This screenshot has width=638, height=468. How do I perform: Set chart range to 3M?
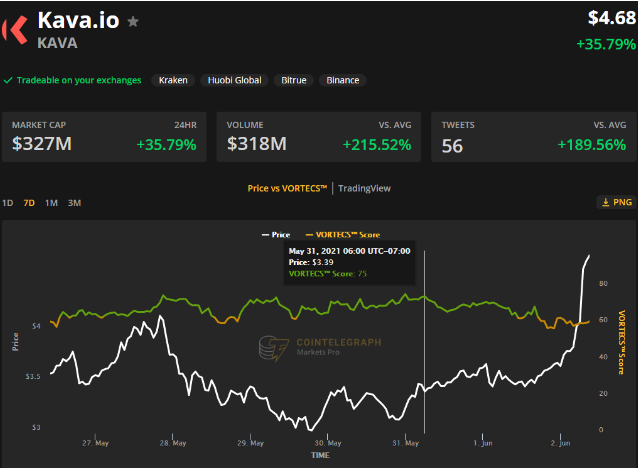pyautogui.click(x=74, y=203)
